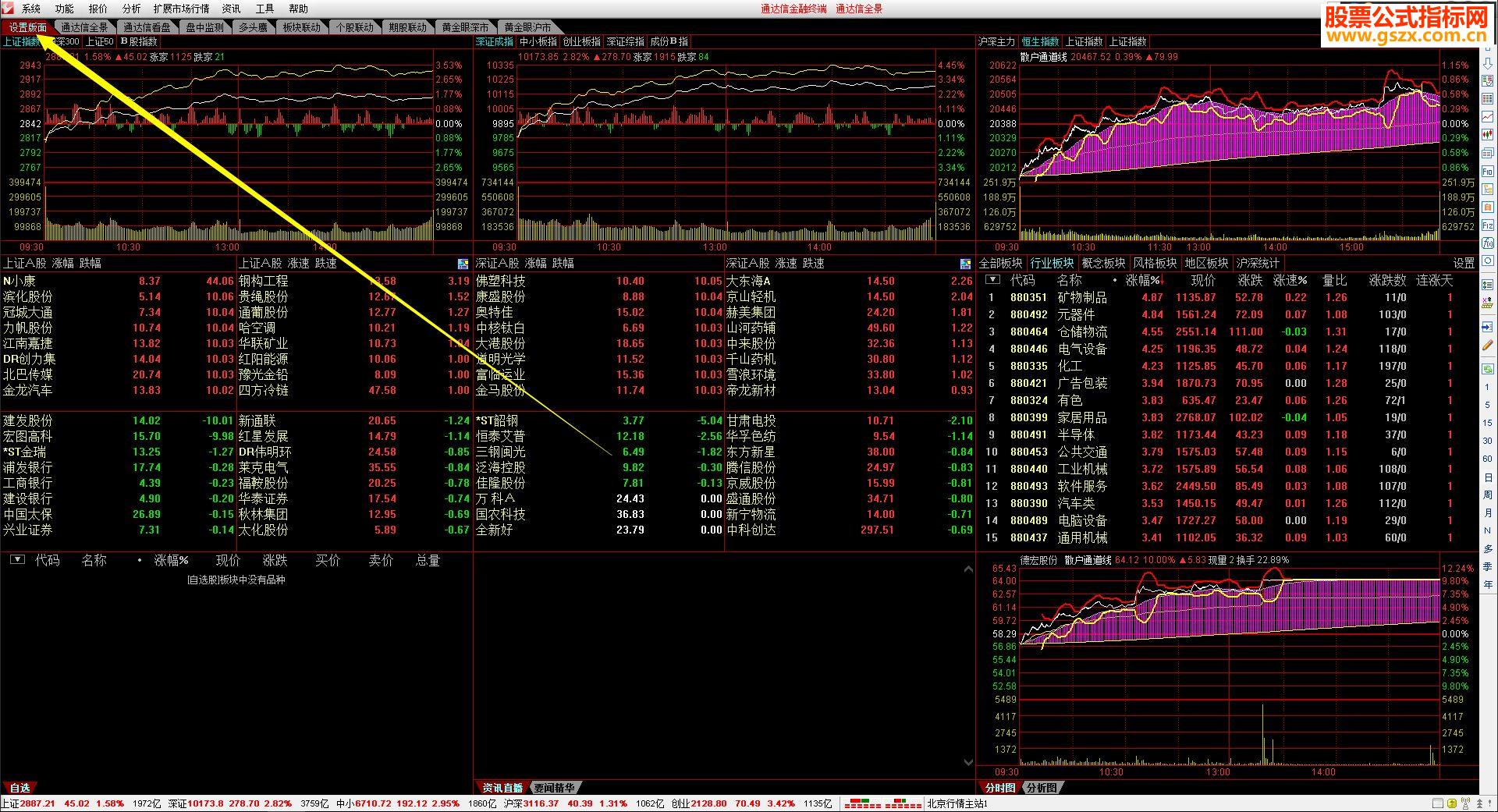Select the 30 minute period in sidebar
1498x812 pixels.
coord(1487,441)
